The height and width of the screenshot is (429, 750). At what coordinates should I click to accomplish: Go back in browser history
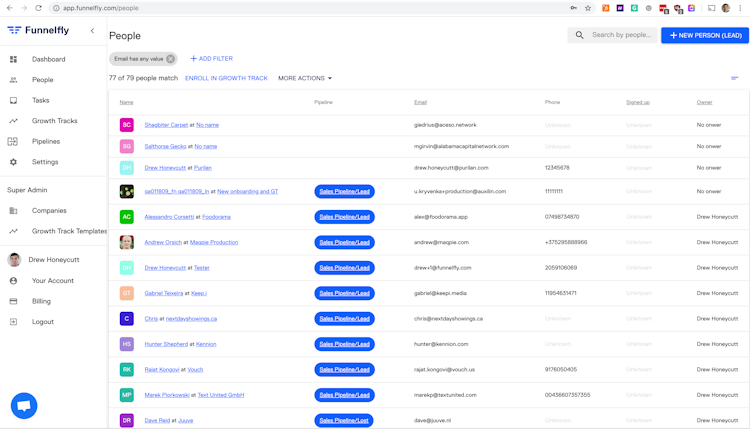[x=10, y=8]
